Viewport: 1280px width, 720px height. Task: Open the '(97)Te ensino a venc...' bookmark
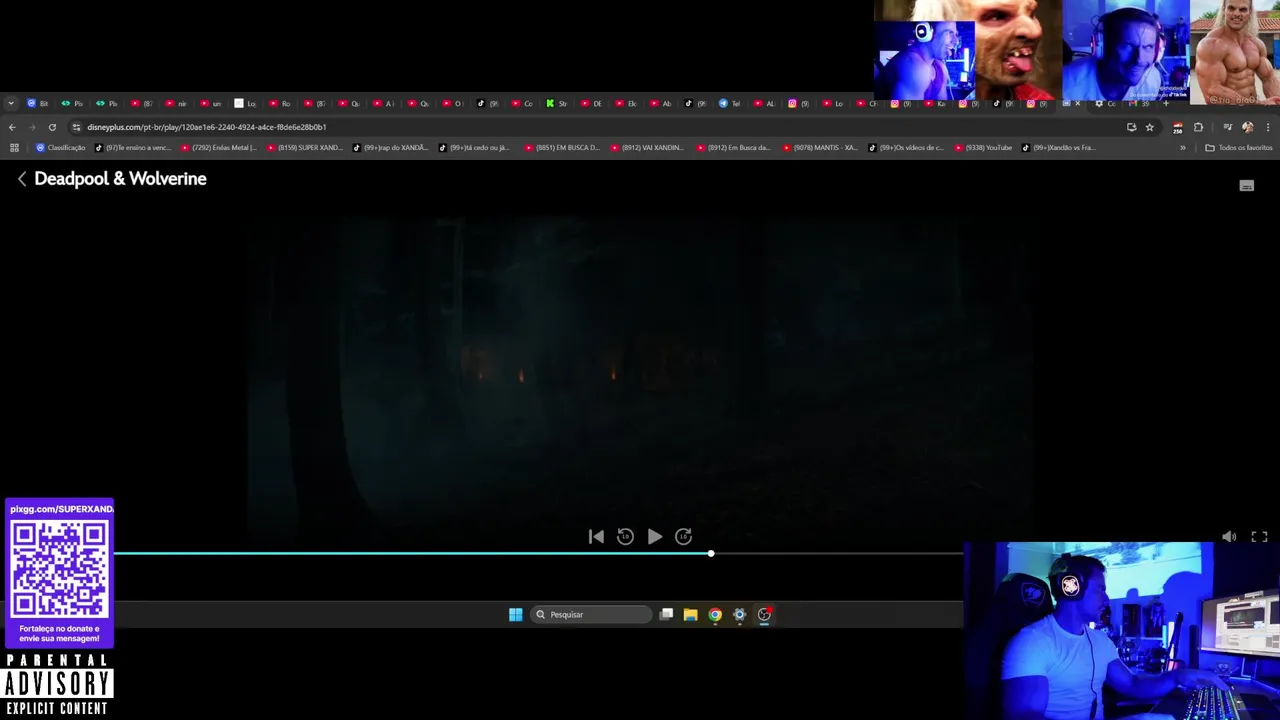coord(134,148)
